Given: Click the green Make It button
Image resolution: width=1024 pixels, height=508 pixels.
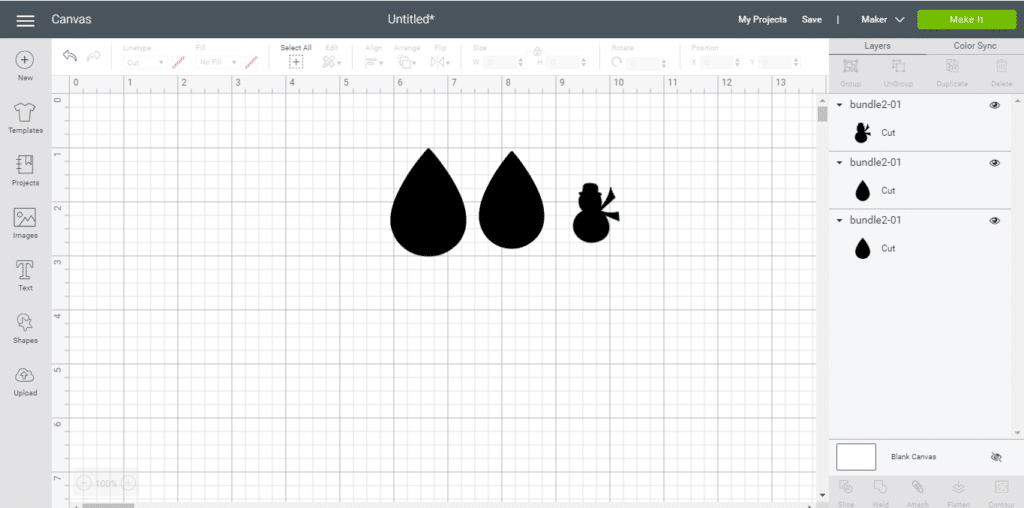Looking at the screenshot, I should pyautogui.click(x=966, y=20).
